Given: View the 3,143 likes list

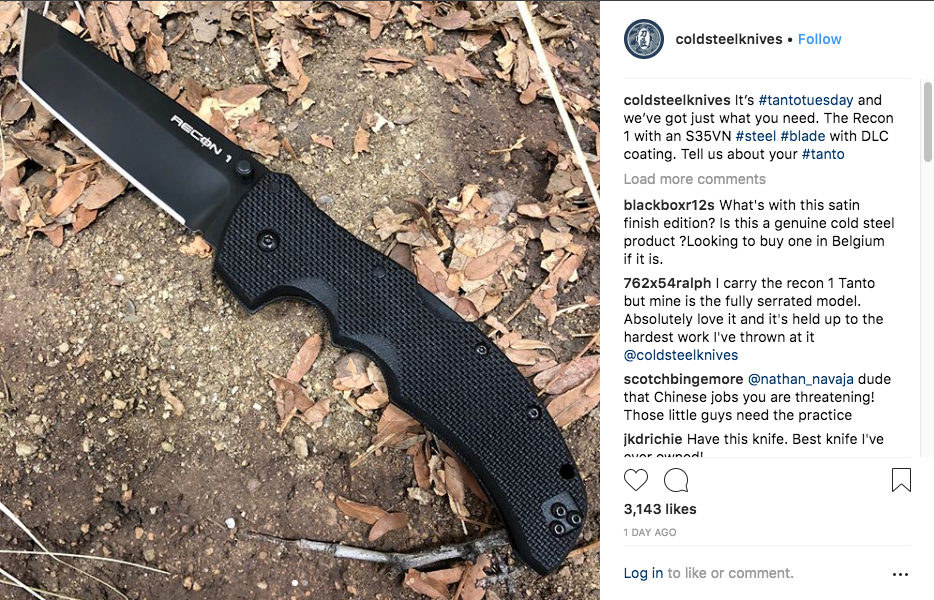Looking at the screenshot, I should click(x=660, y=509).
